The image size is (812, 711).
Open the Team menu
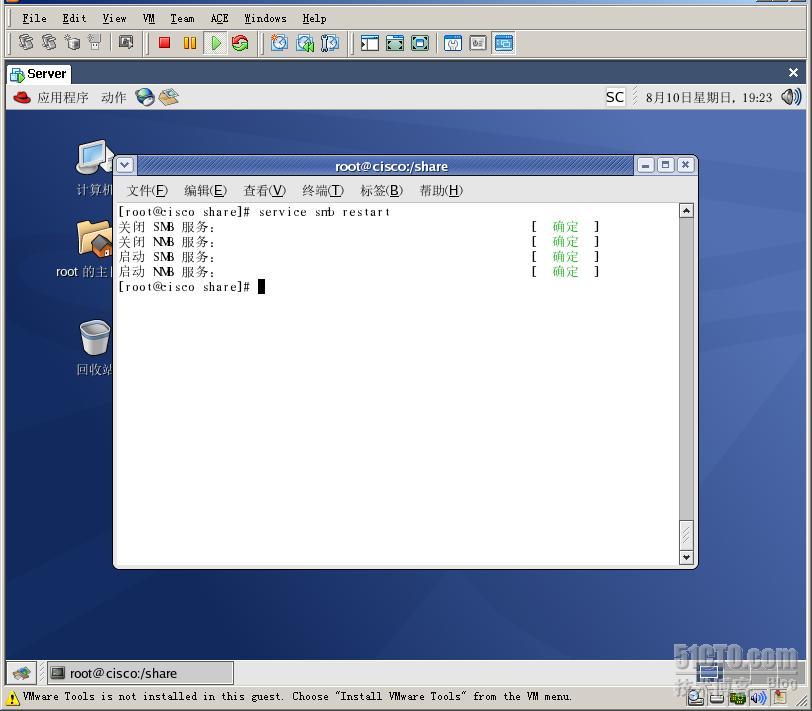pos(182,19)
